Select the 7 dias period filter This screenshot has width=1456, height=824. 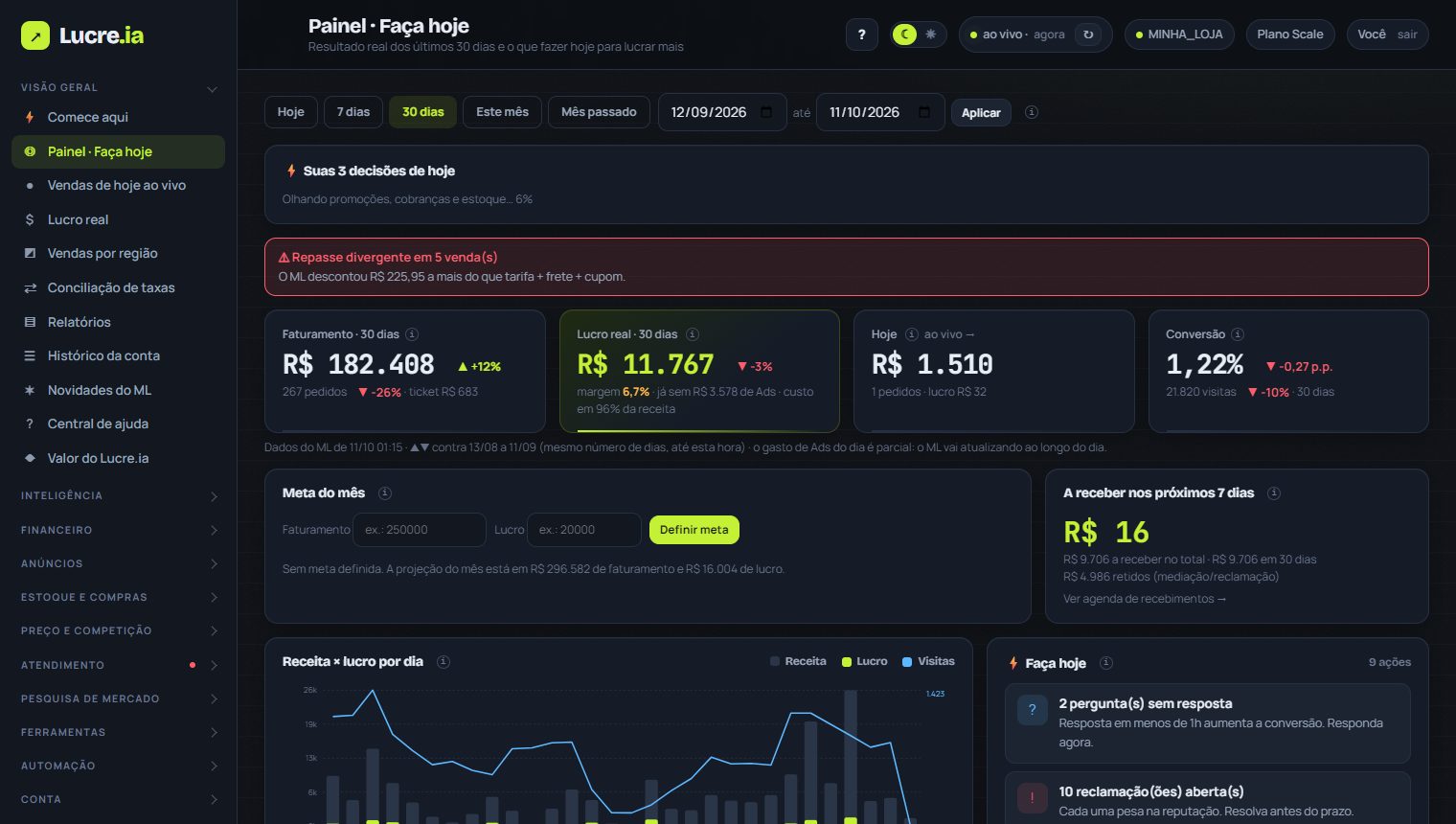click(x=353, y=112)
